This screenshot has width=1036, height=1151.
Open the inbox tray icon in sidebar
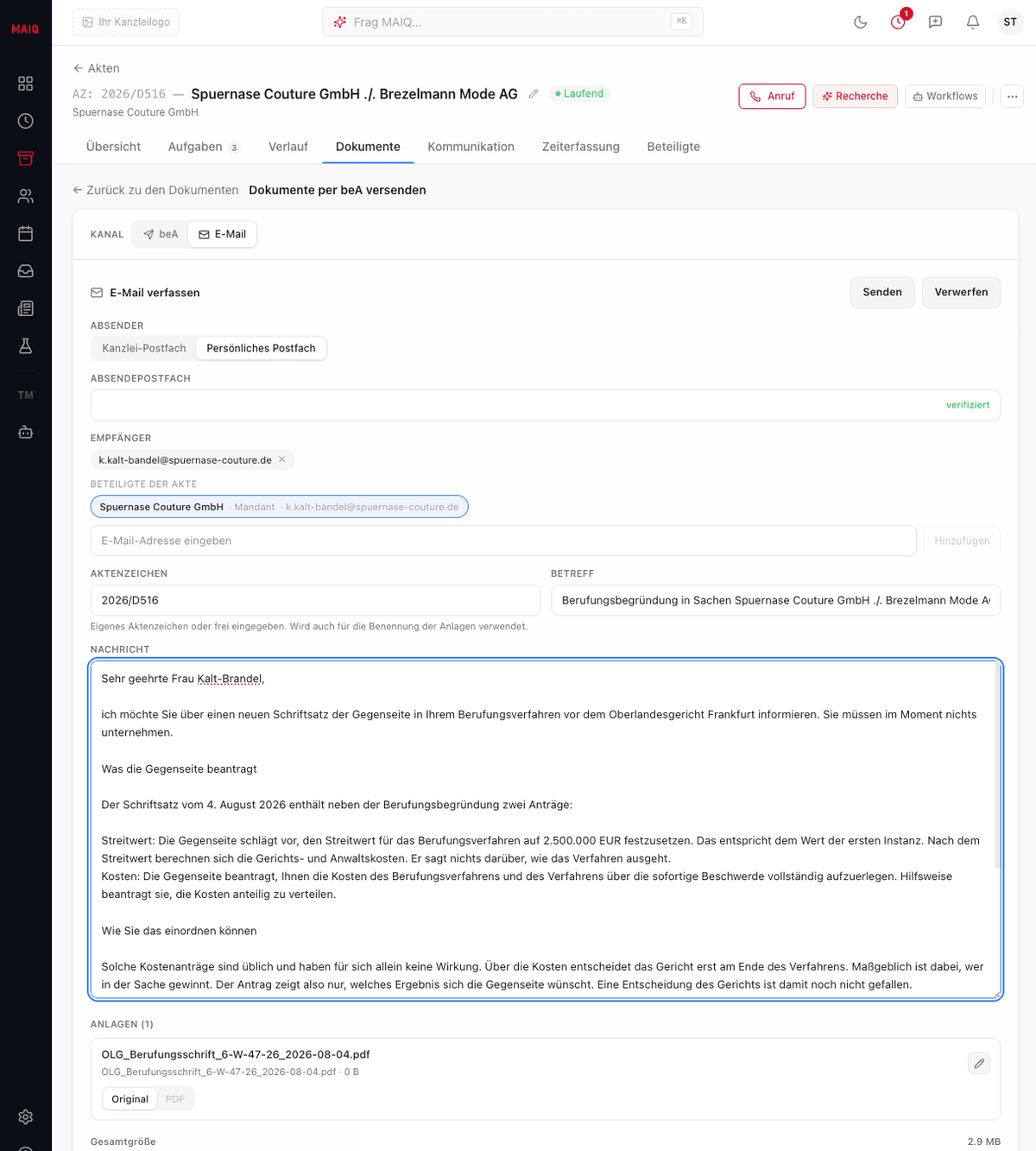click(26, 271)
